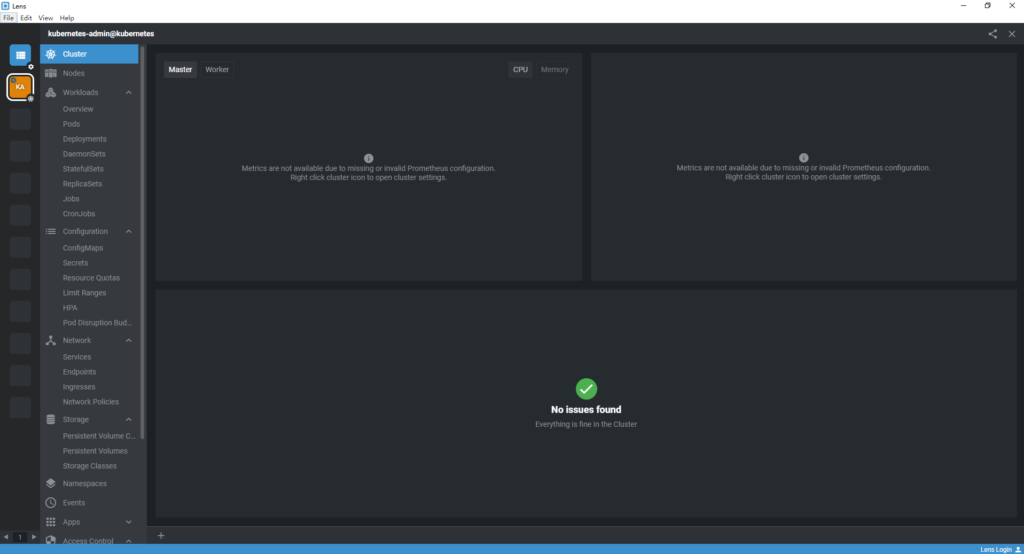
Task: Open Workloads Overview
Action: [x=78, y=109]
